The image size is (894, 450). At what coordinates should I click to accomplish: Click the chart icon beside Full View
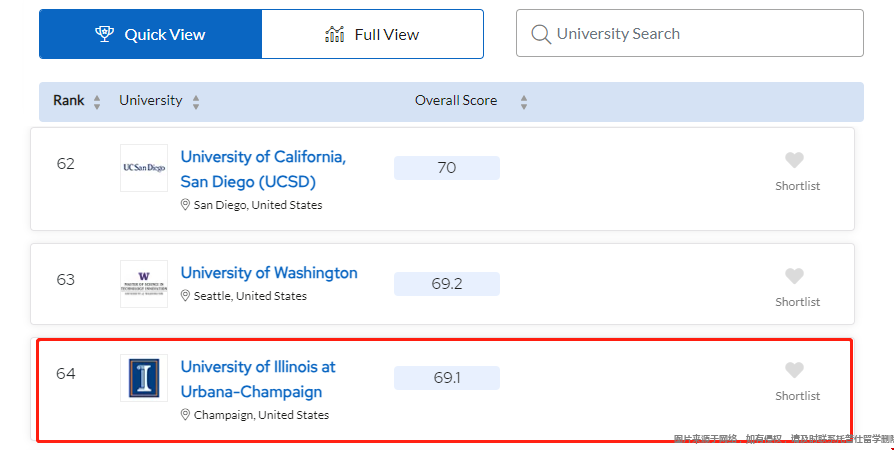[335, 34]
